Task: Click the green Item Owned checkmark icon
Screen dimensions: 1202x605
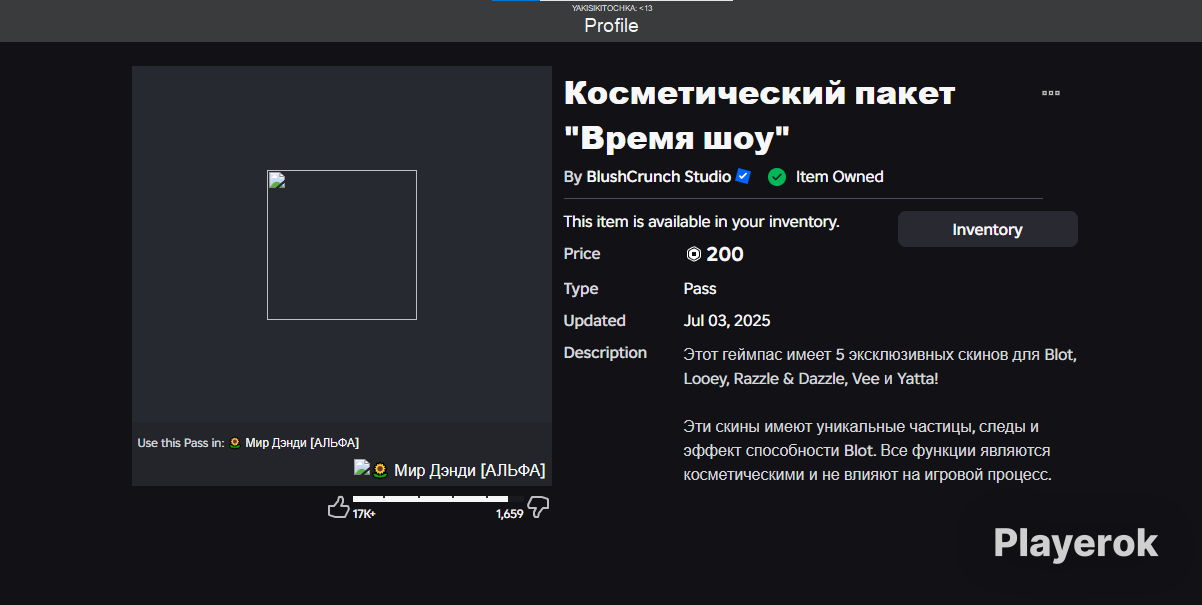Action: click(777, 177)
